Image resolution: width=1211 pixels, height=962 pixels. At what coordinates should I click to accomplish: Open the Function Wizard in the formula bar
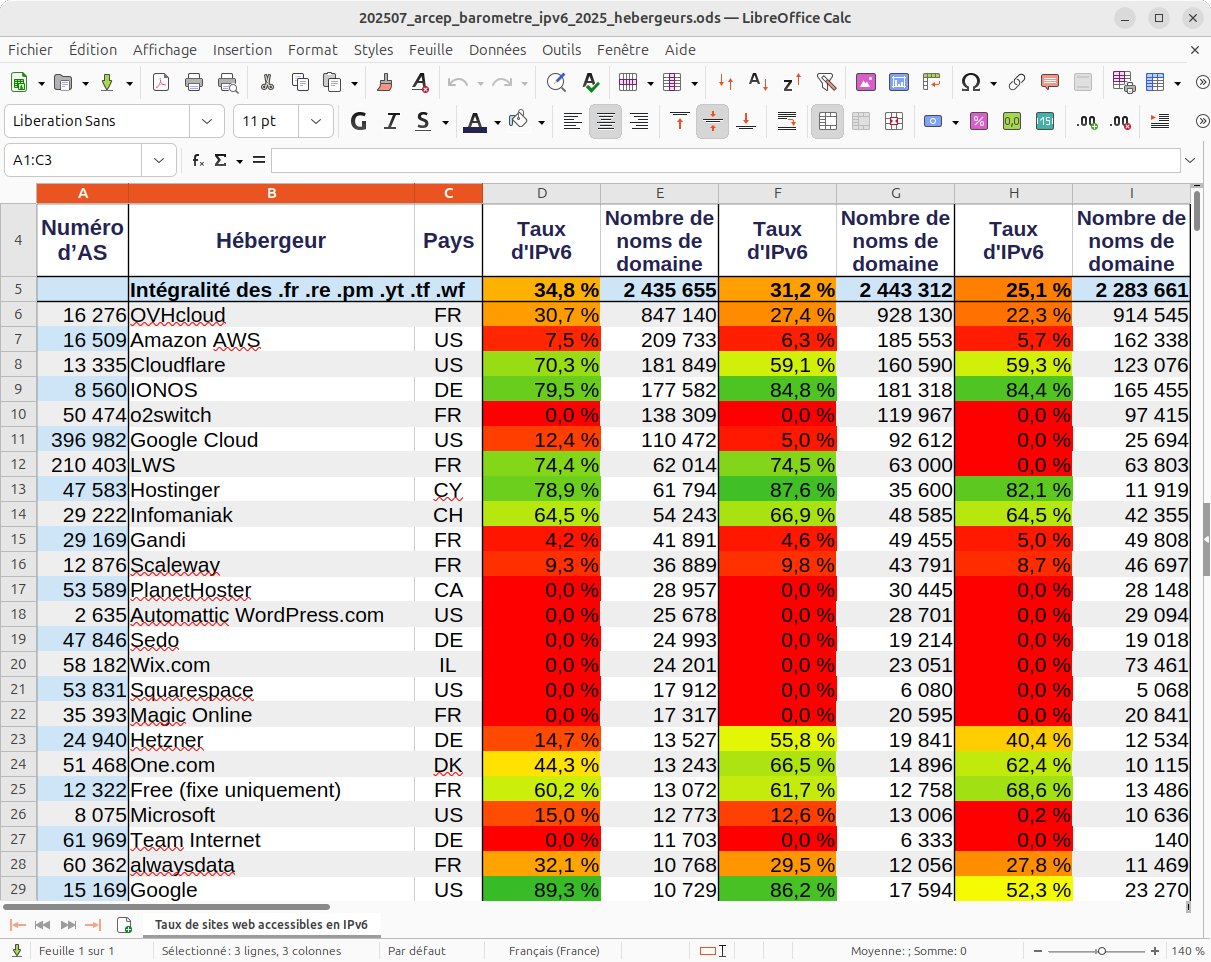pyautogui.click(x=198, y=160)
